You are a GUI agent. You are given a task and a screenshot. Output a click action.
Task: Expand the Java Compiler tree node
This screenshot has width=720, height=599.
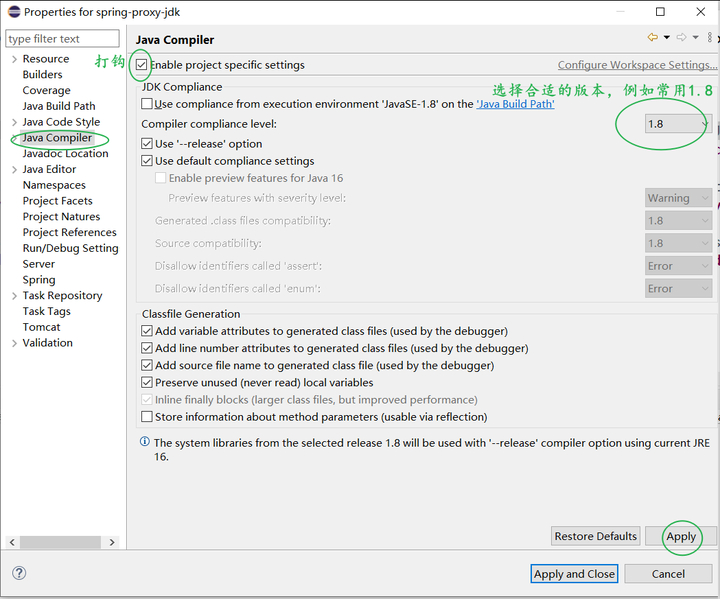tap(14, 138)
